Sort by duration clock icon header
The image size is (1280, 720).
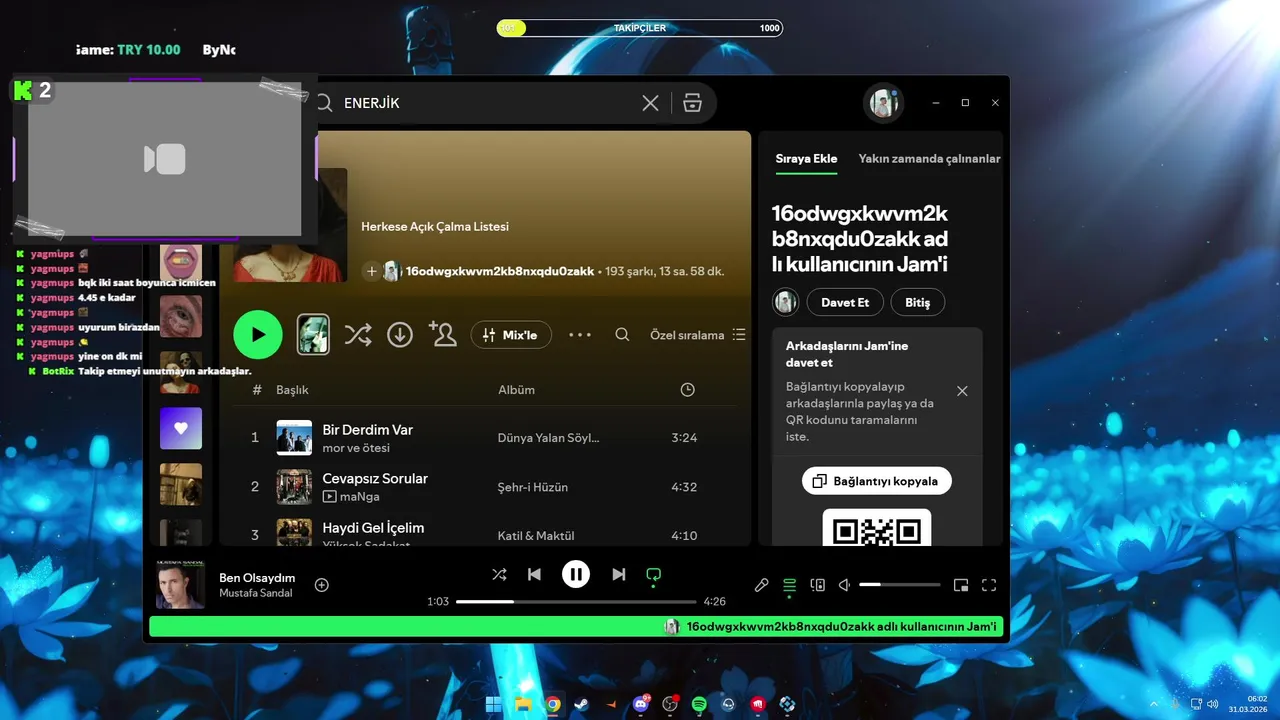coord(687,390)
